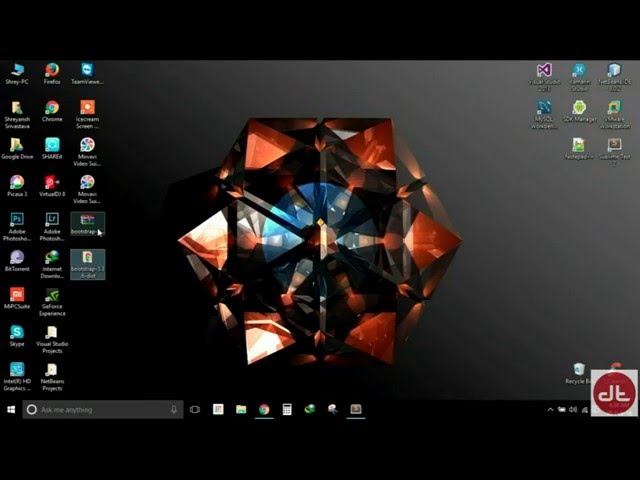This screenshot has height=480, width=640.
Task: Open the Recycle Bin
Action: coord(578,374)
